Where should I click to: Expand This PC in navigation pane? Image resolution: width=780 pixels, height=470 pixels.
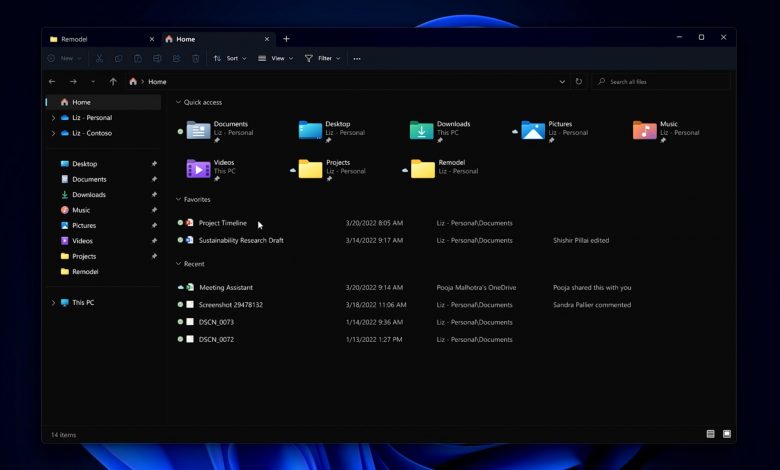click(x=53, y=303)
